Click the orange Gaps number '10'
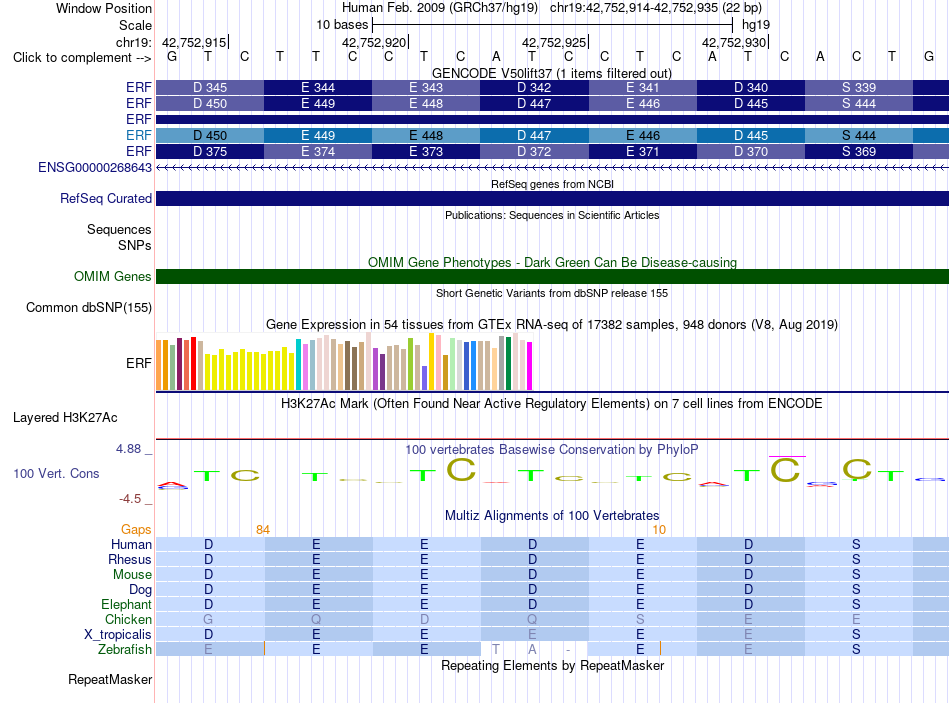Image resolution: width=950 pixels, height=703 pixels. pyautogui.click(x=659, y=530)
